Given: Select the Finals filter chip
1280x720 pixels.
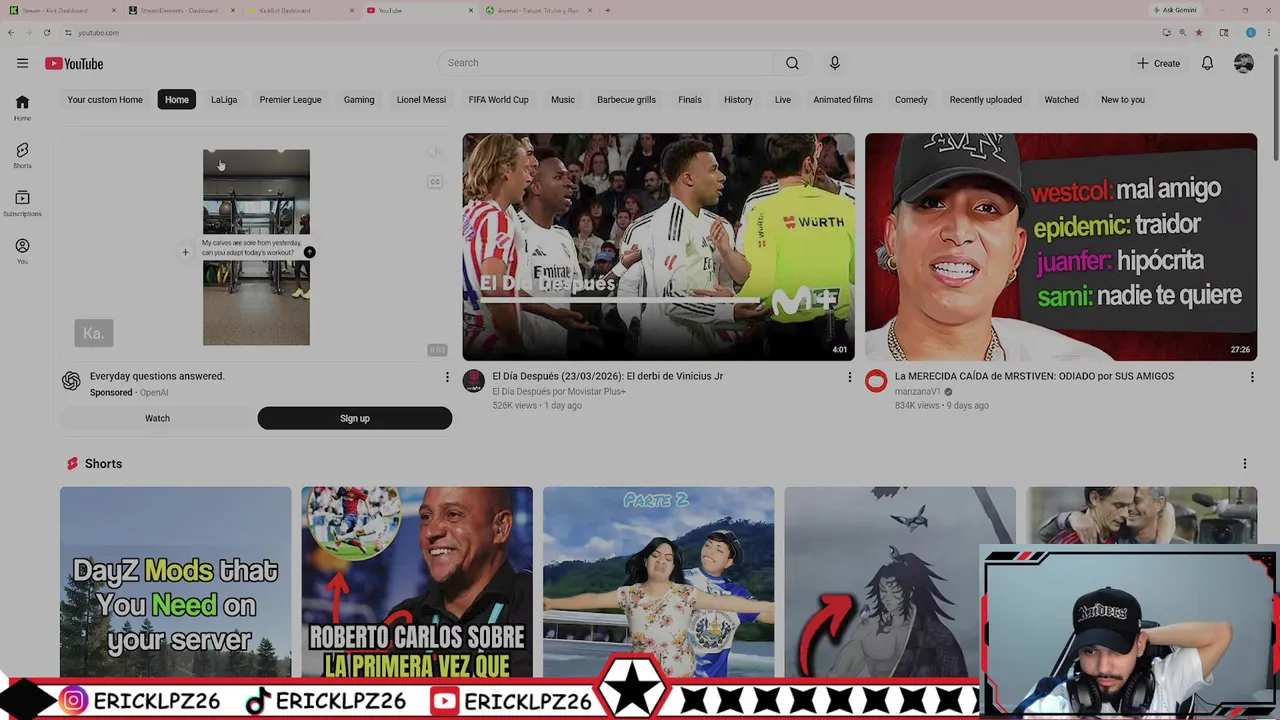Looking at the screenshot, I should (690, 100).
